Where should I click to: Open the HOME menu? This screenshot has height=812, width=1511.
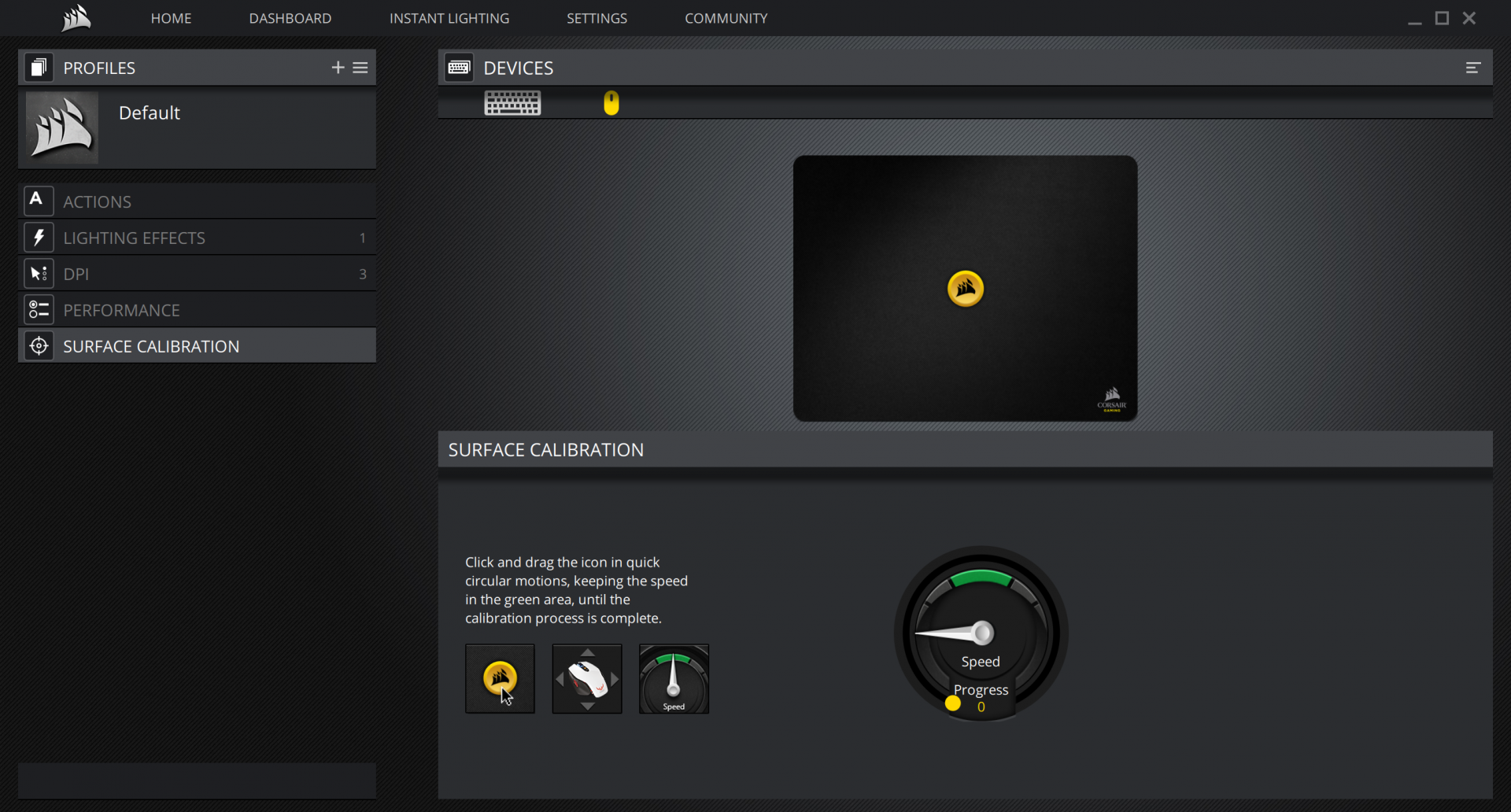click(x=171, y=18)
